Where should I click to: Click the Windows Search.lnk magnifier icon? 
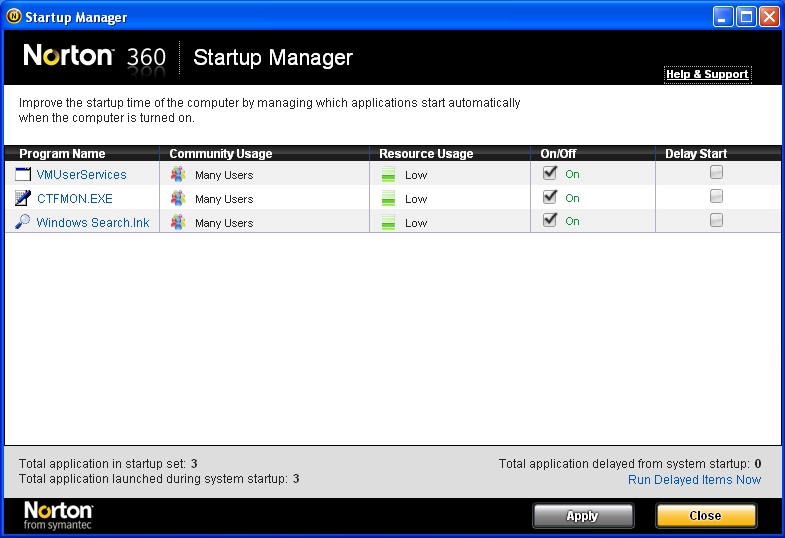pyautogui.click(x=23, y=222)
